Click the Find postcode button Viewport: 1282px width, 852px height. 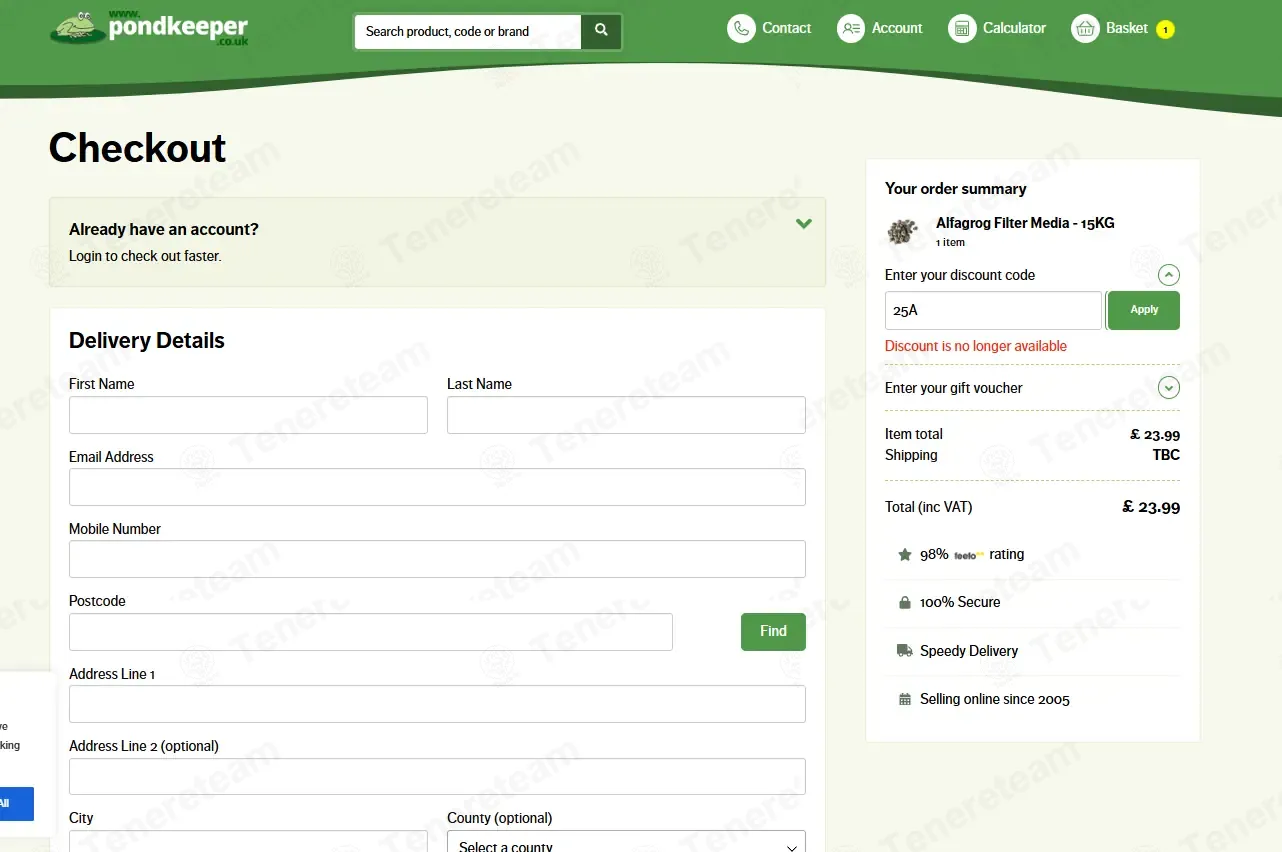tap(773, 631)
